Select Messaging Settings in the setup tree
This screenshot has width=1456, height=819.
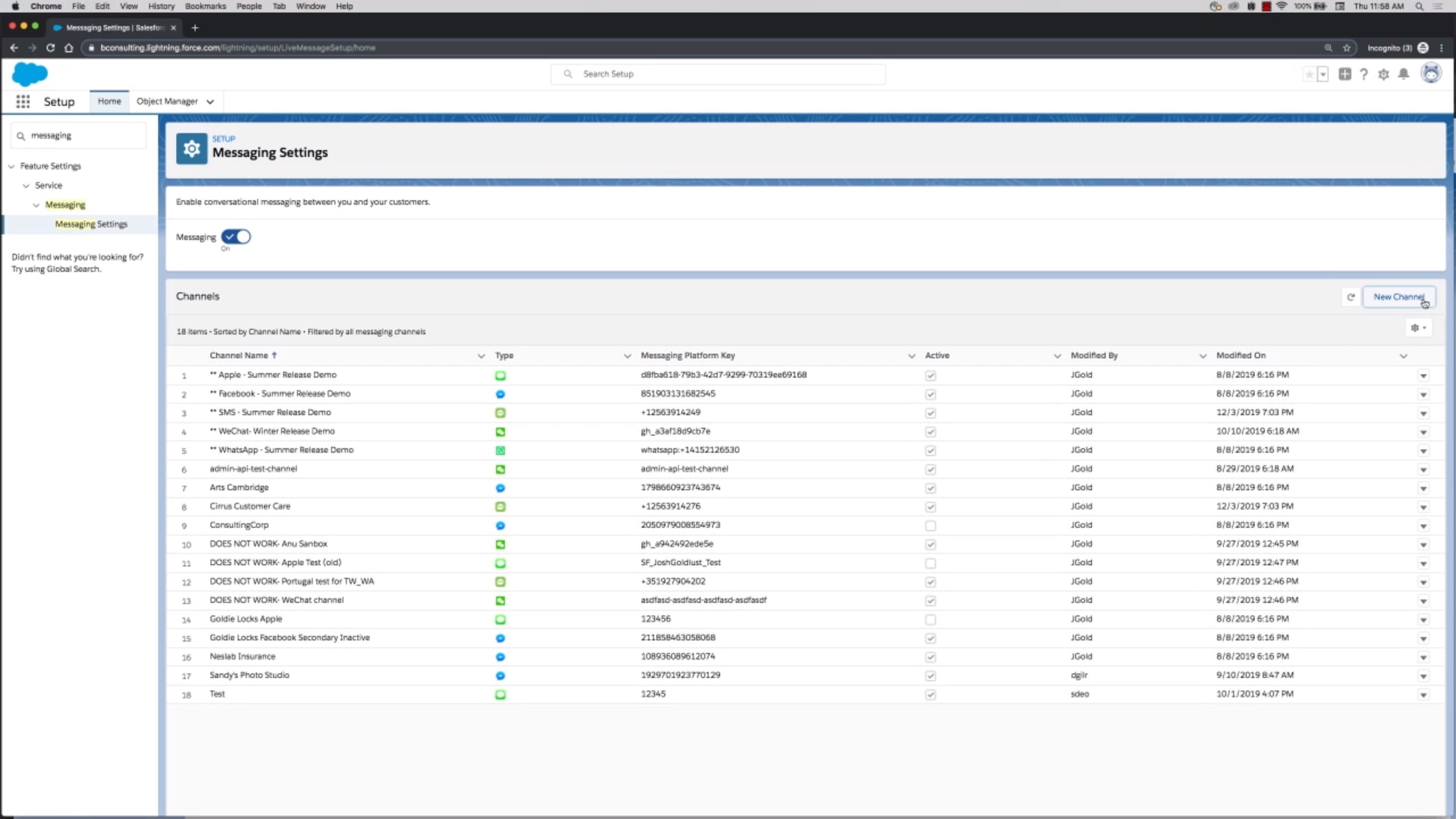(x=91, y=224)
